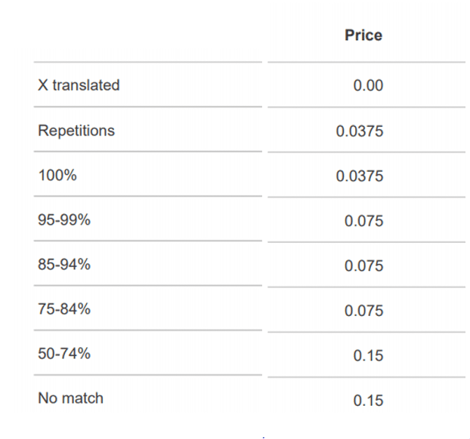Select the 85-94% match row label
This screenshot has width=470, height=439.
click(x=64, y=264)
